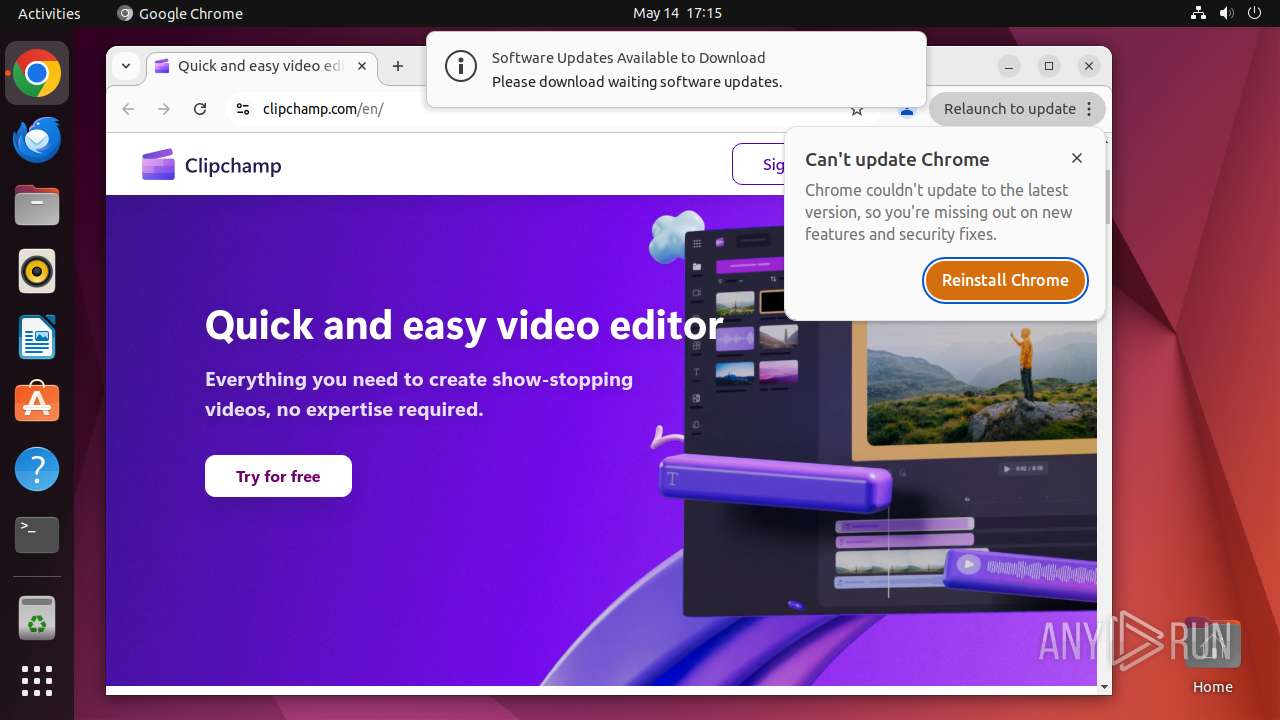Open the Help icon in dock
The width and height of the screenshot is (1280, 720).
(37, 469)
